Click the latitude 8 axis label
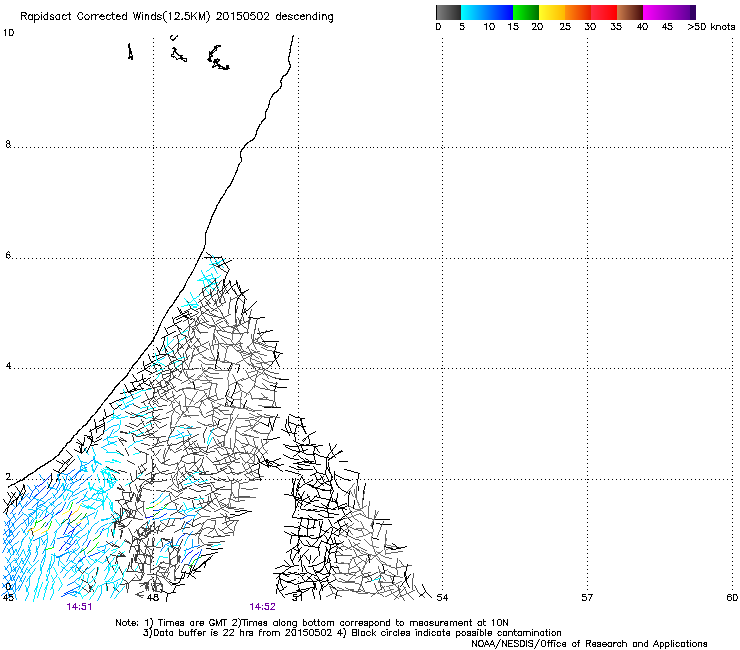 [x=8, y=144]
